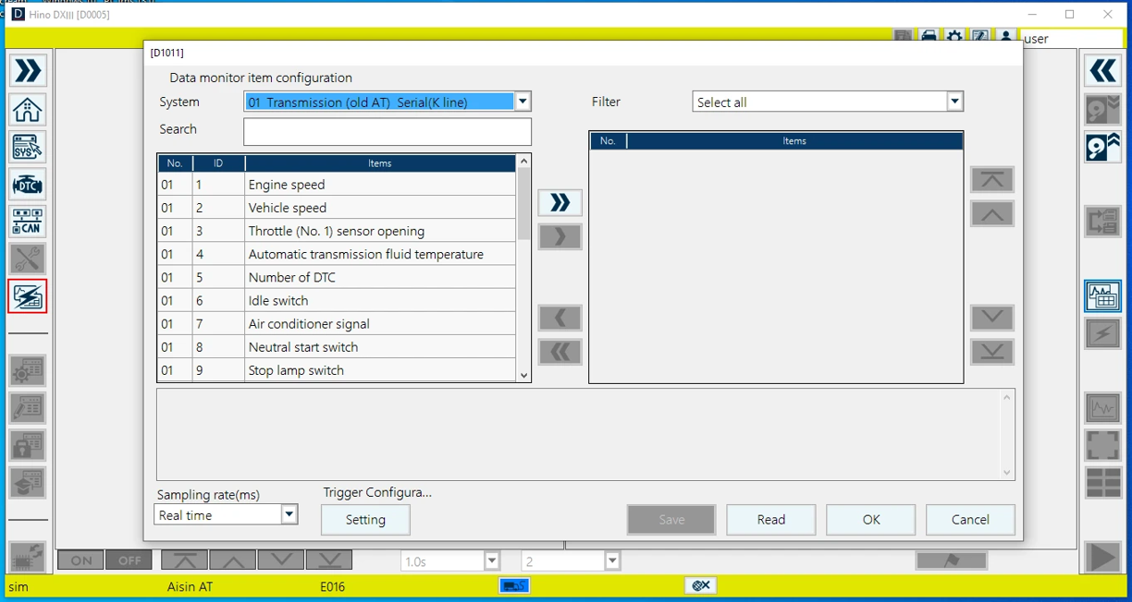Screen dimensions: 1132x602
Task: Select Throttle (No. 1) sensor opening row
Action: click(336, 231)
